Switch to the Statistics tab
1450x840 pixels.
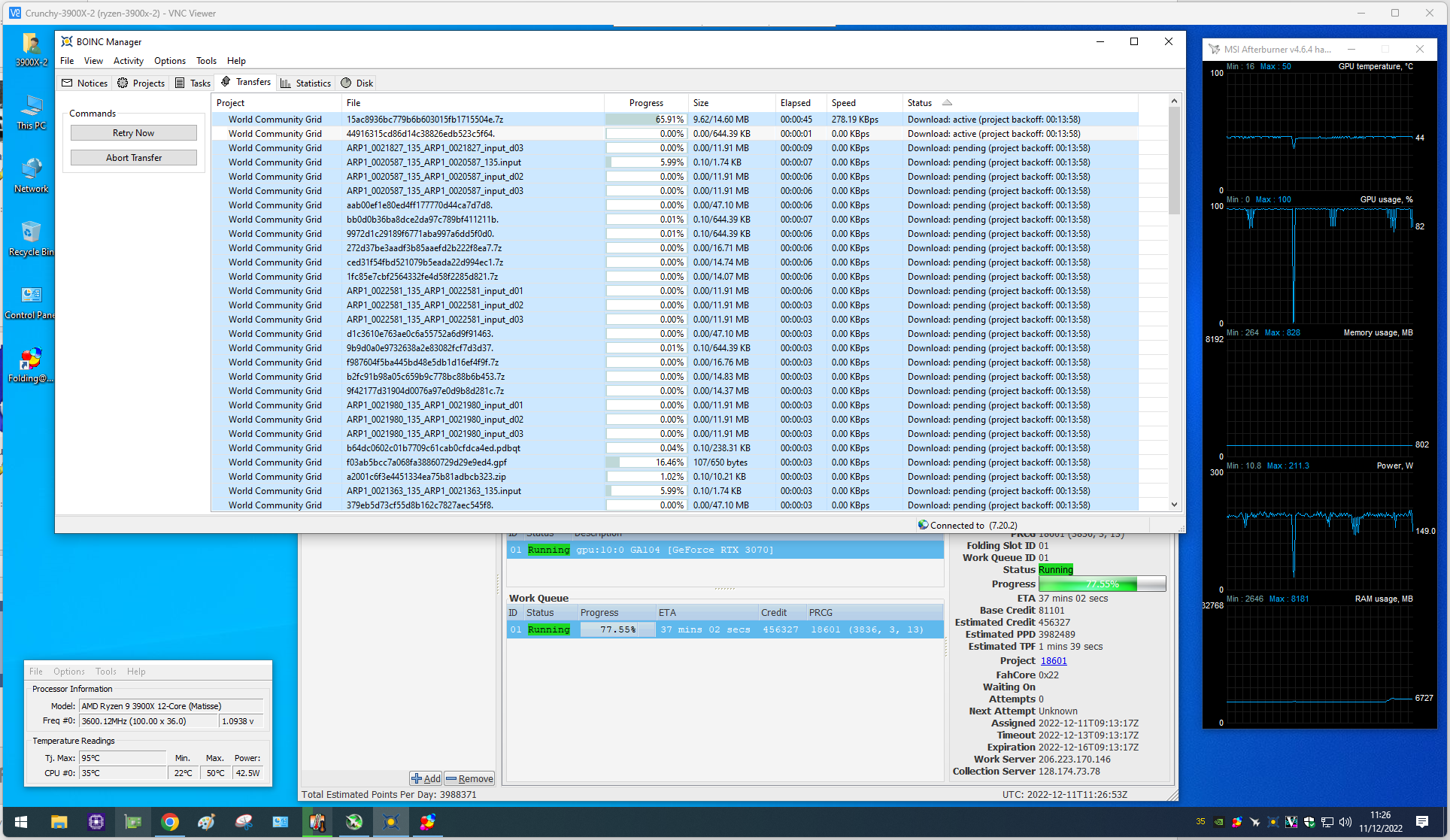pos(305,83)
